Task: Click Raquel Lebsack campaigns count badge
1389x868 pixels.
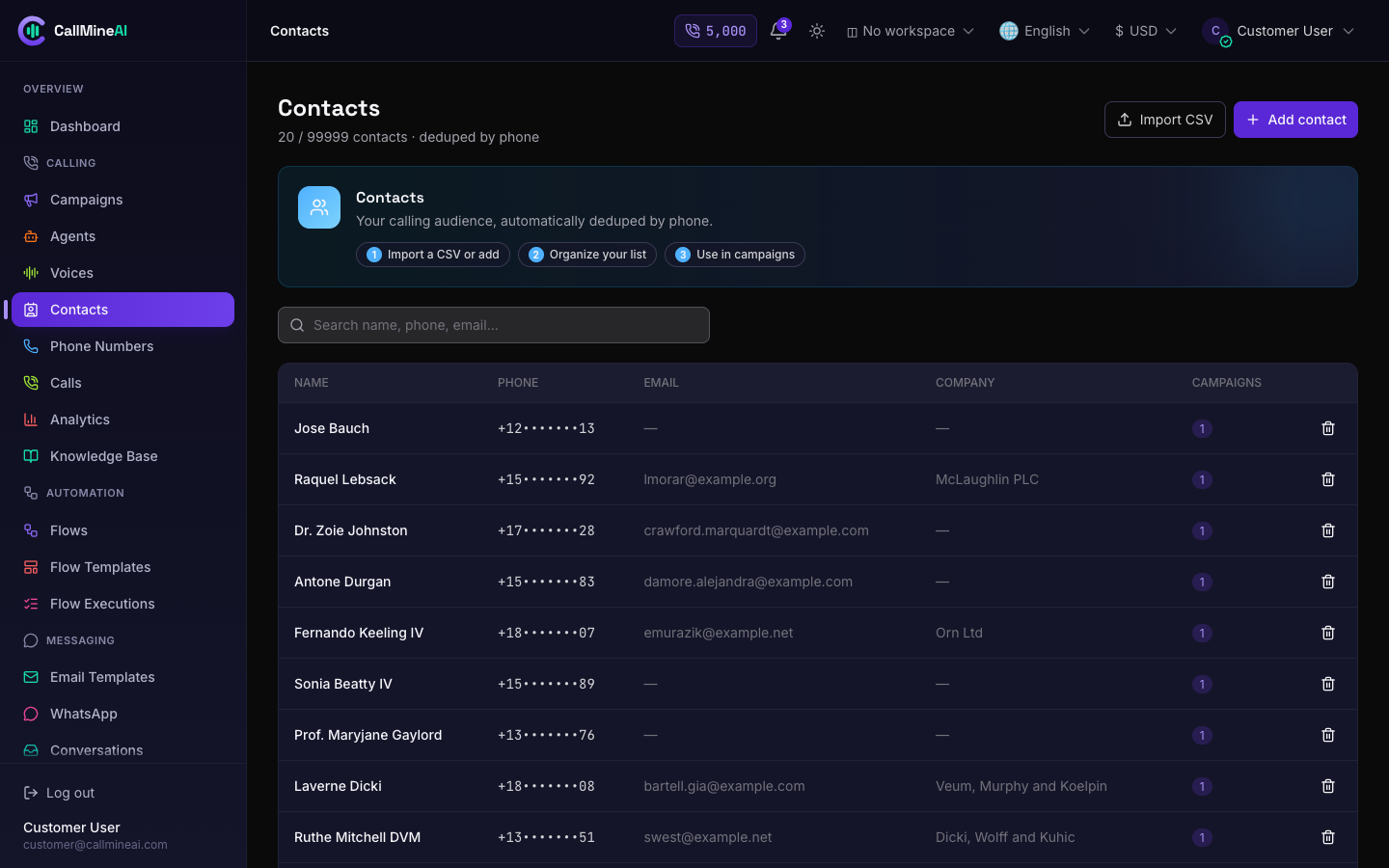Action: (x=1202, y=479)
